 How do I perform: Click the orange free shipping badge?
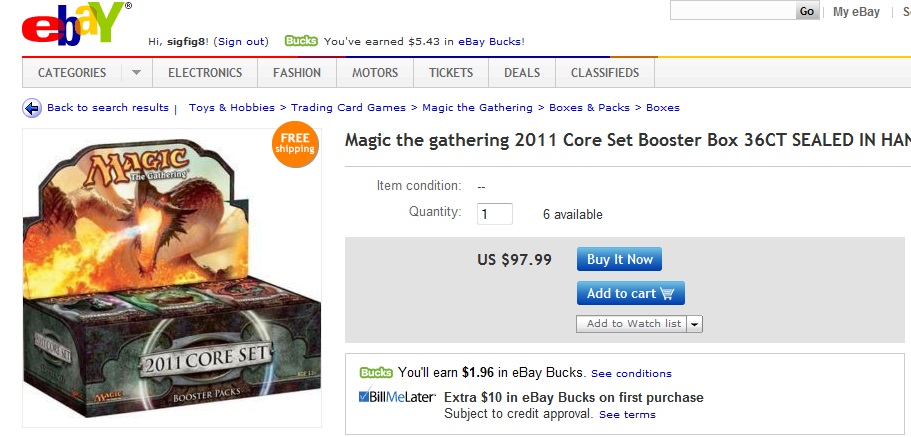pyautogui.click(x=294, y=143)
